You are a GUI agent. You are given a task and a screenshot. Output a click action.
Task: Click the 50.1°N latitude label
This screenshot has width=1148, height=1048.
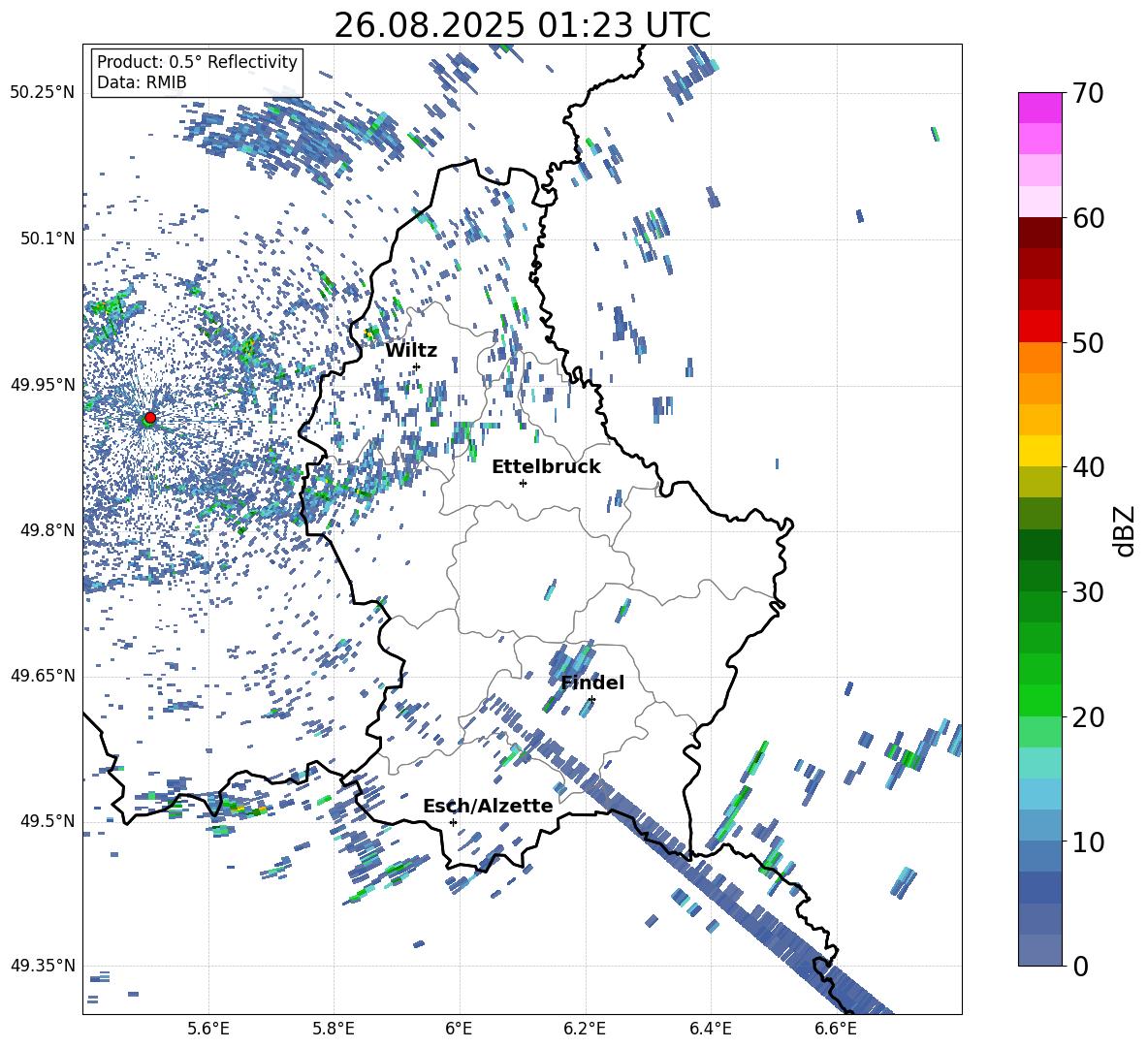[48, 238]
